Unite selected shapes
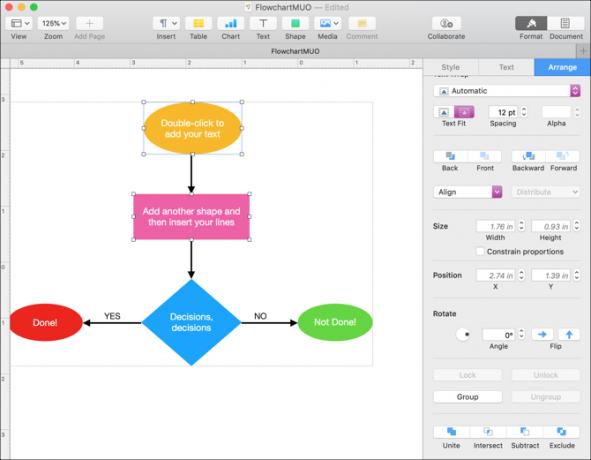This screenshot has height=460, width=591. pos(452,432)
